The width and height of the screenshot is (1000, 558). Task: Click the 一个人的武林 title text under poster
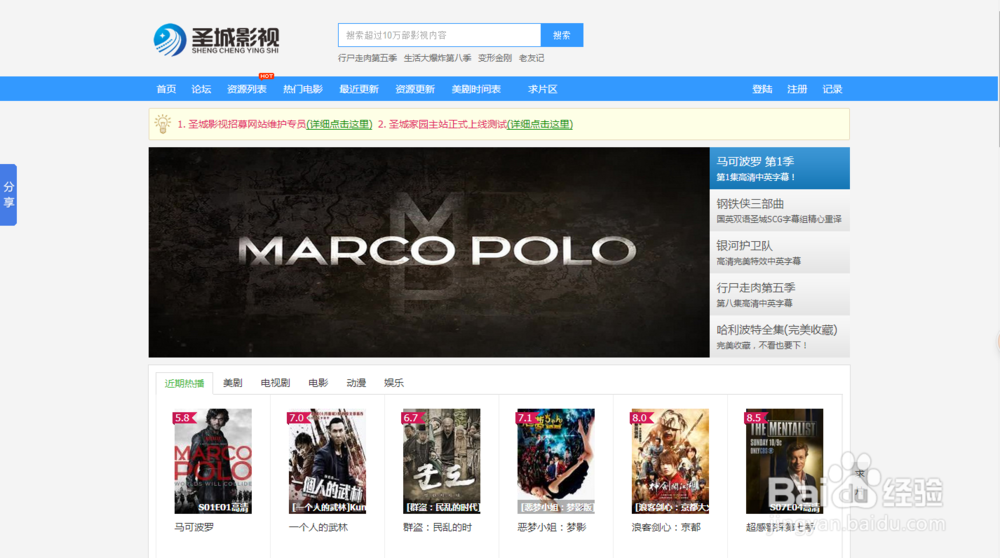tap(318, 527)
